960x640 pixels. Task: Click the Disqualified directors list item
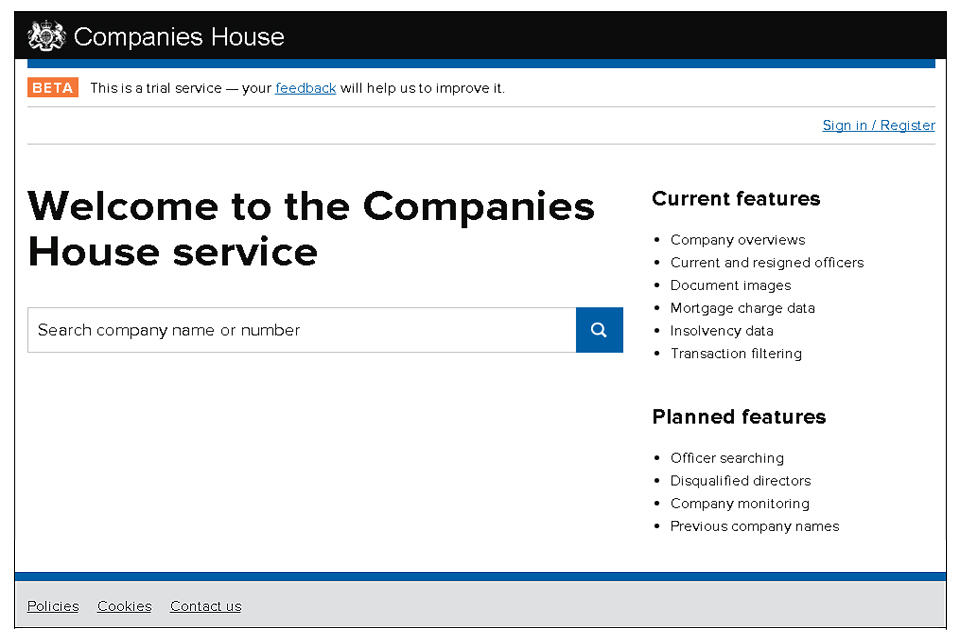click(740, 481)
